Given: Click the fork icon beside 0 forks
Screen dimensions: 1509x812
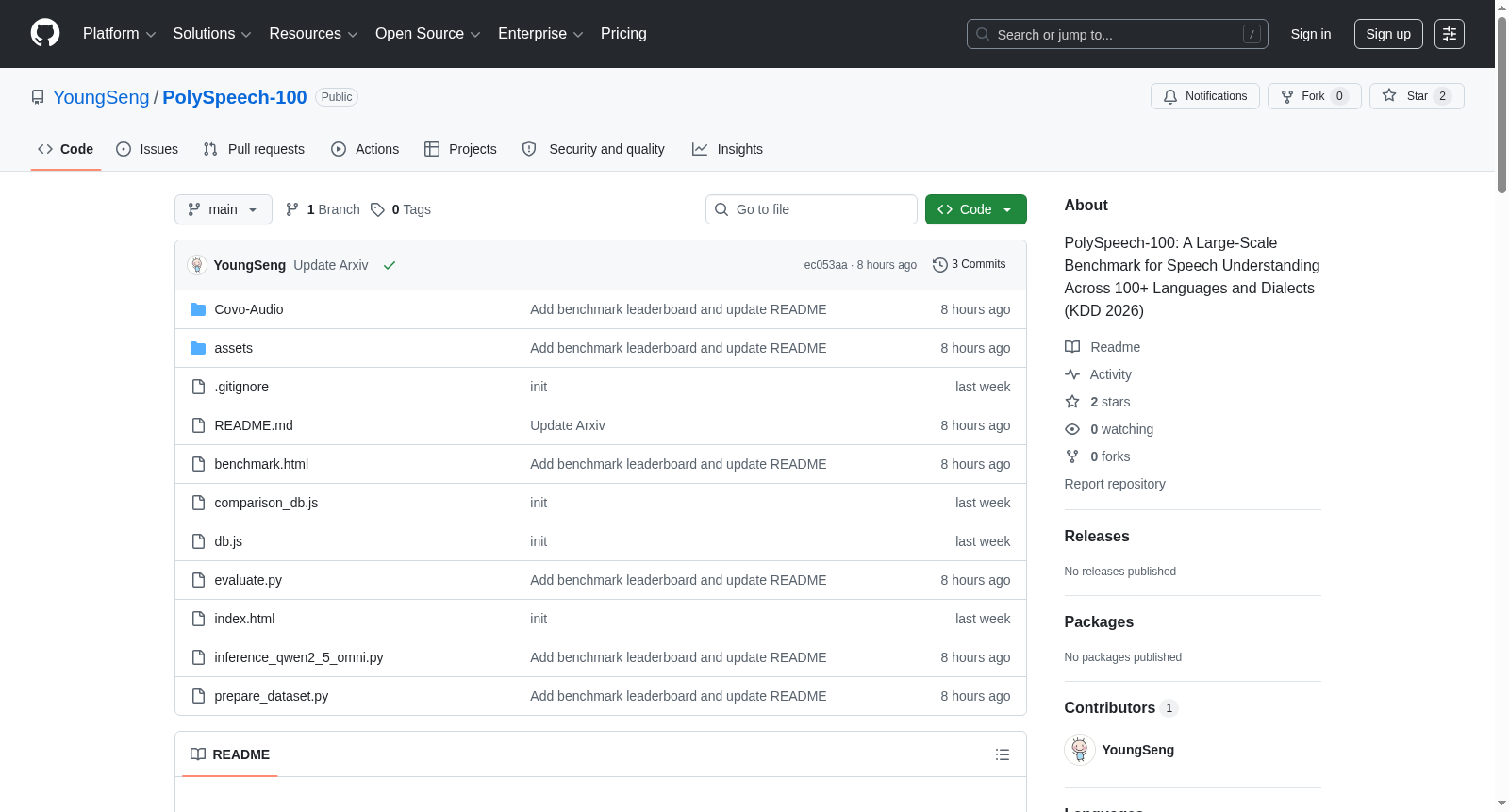Looking at the screenshot, I should (1072, 456).
